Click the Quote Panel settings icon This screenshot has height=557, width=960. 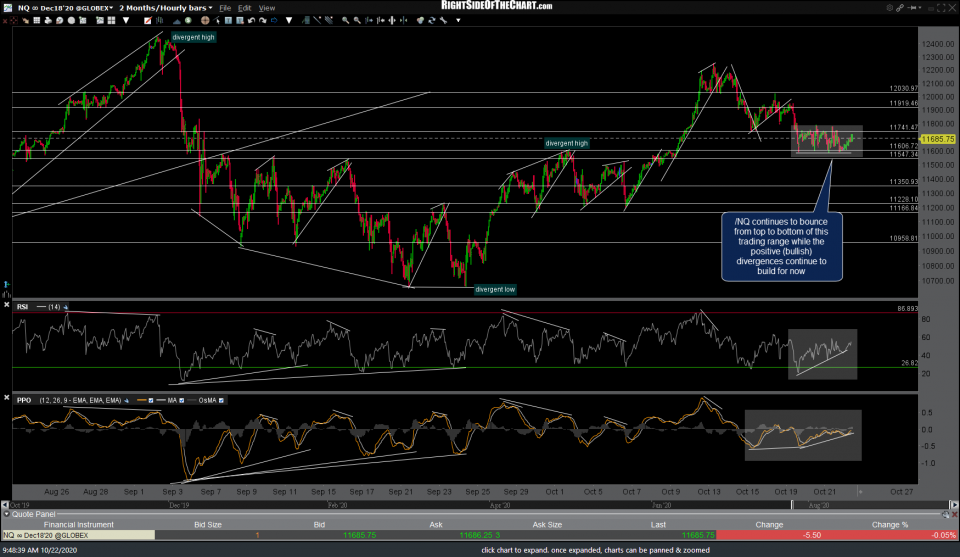tap(947, 514)
